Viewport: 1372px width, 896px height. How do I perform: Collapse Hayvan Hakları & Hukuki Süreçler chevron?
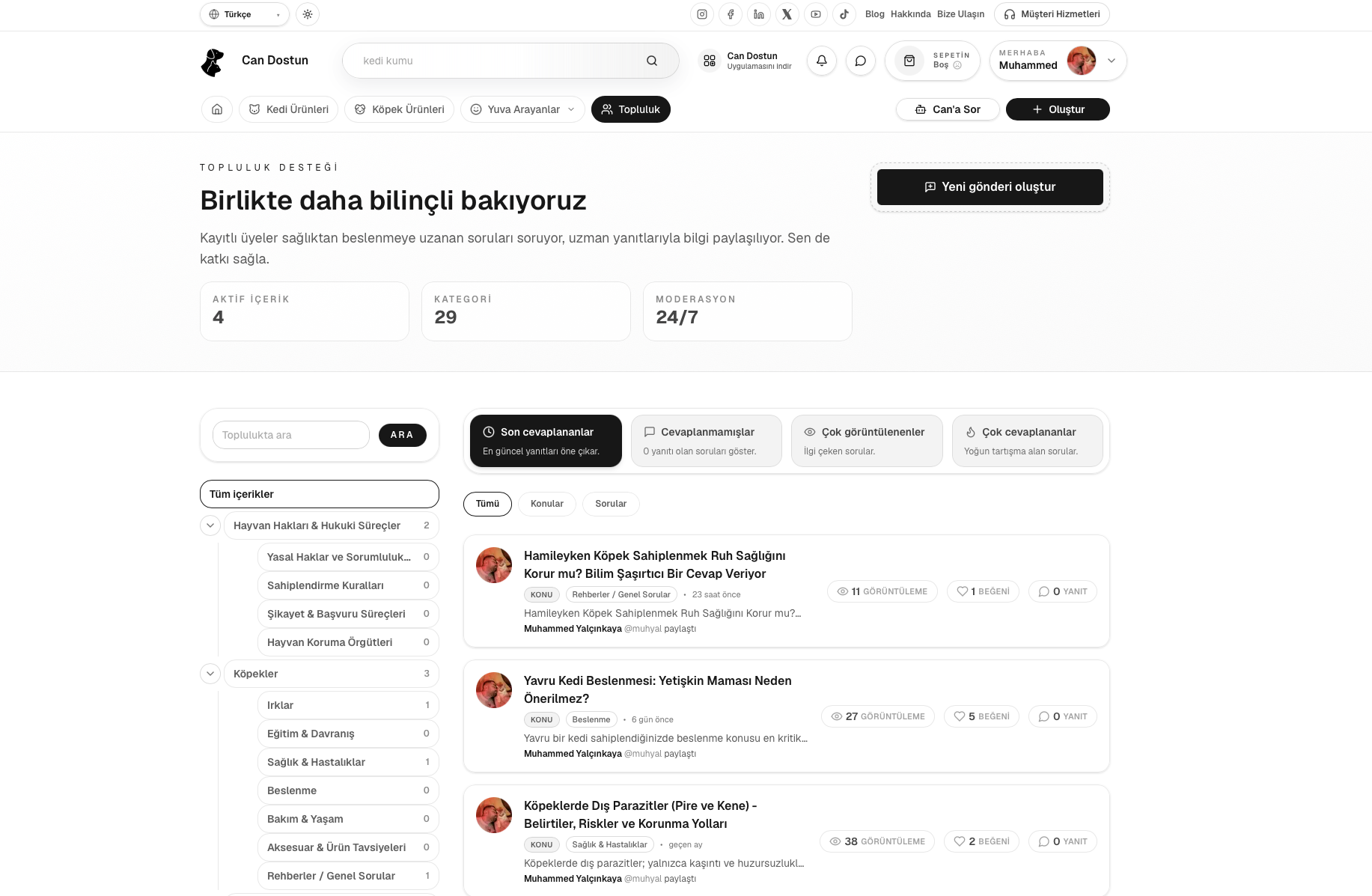210,525
